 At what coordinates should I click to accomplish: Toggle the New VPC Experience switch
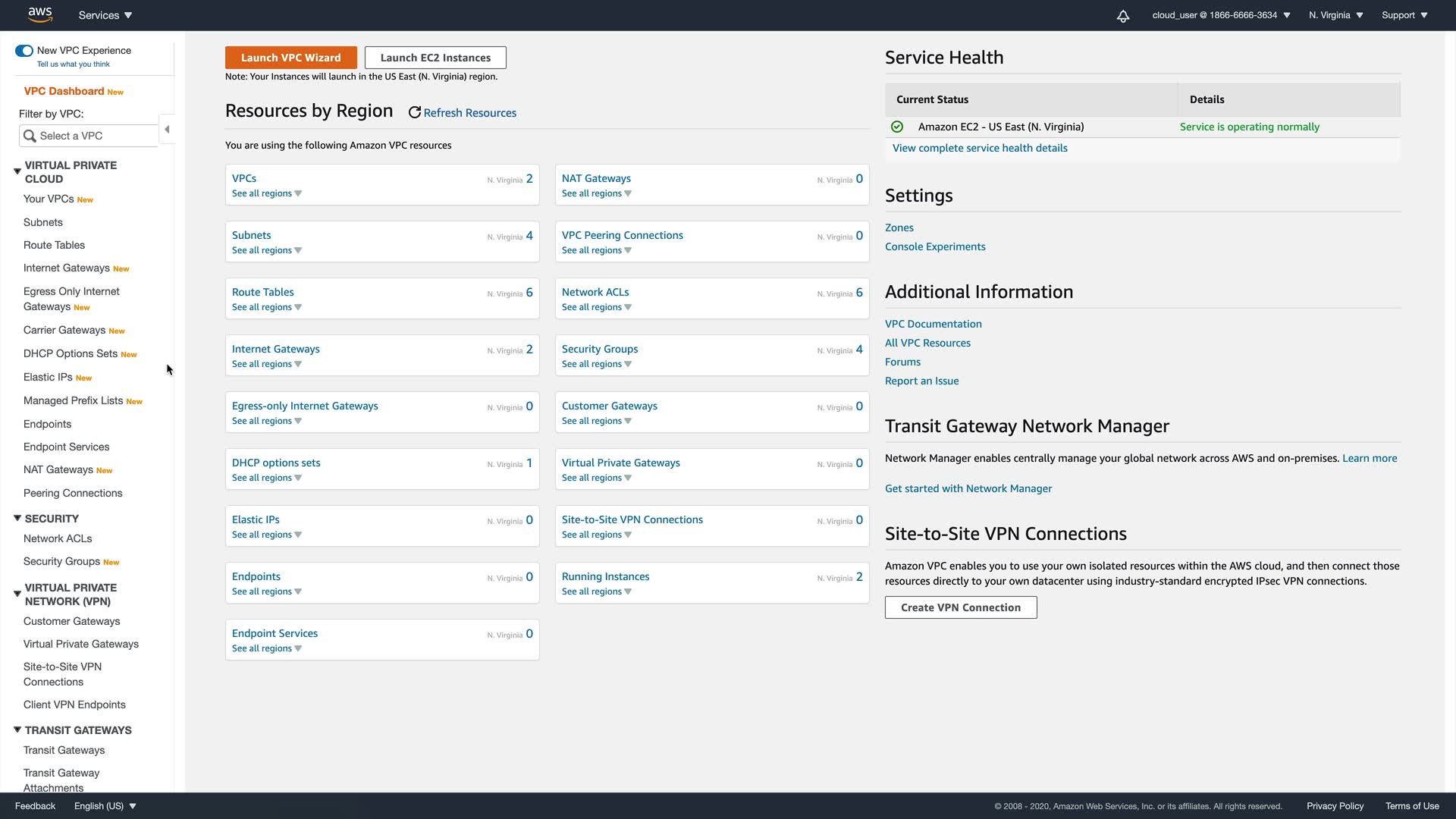coord(24,51)
